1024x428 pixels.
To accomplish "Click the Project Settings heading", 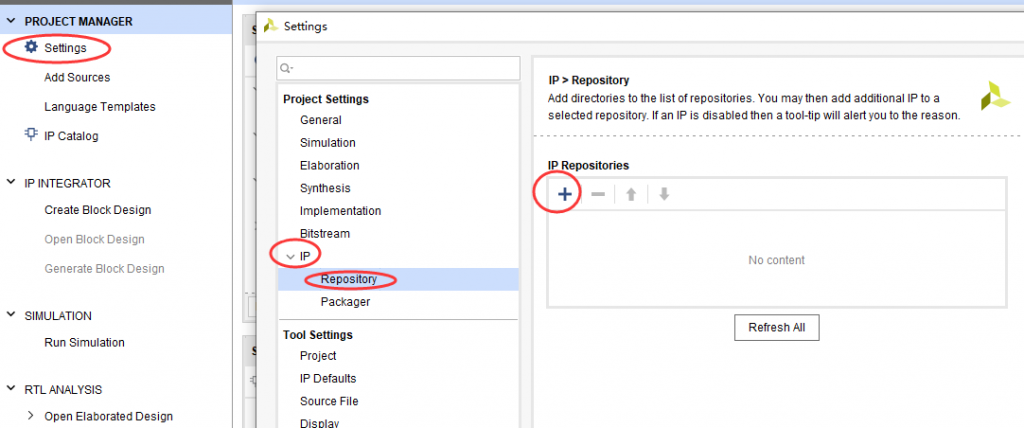I will point(326,99).
